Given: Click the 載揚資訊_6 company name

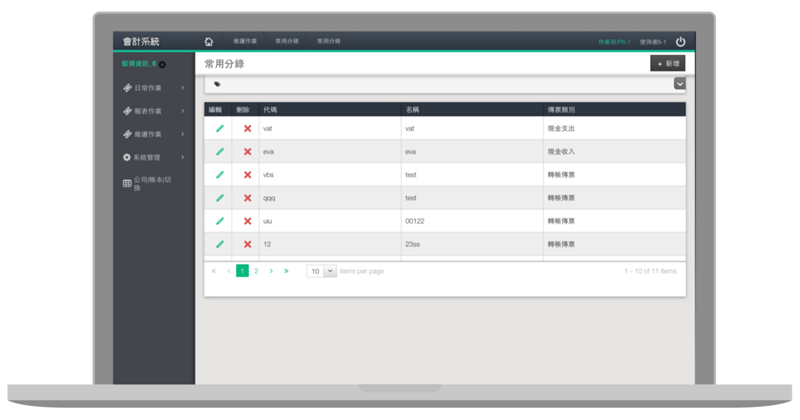Looking at the screenshot, I should (x=139, y=64).
